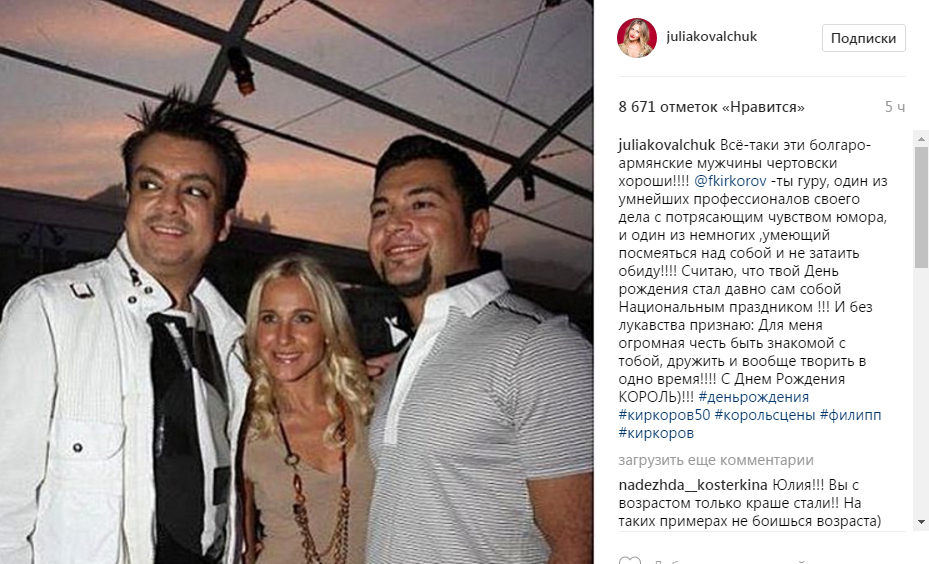
Task: Click scrollbar down arrow in comments
Action: [x=921, y=522]
